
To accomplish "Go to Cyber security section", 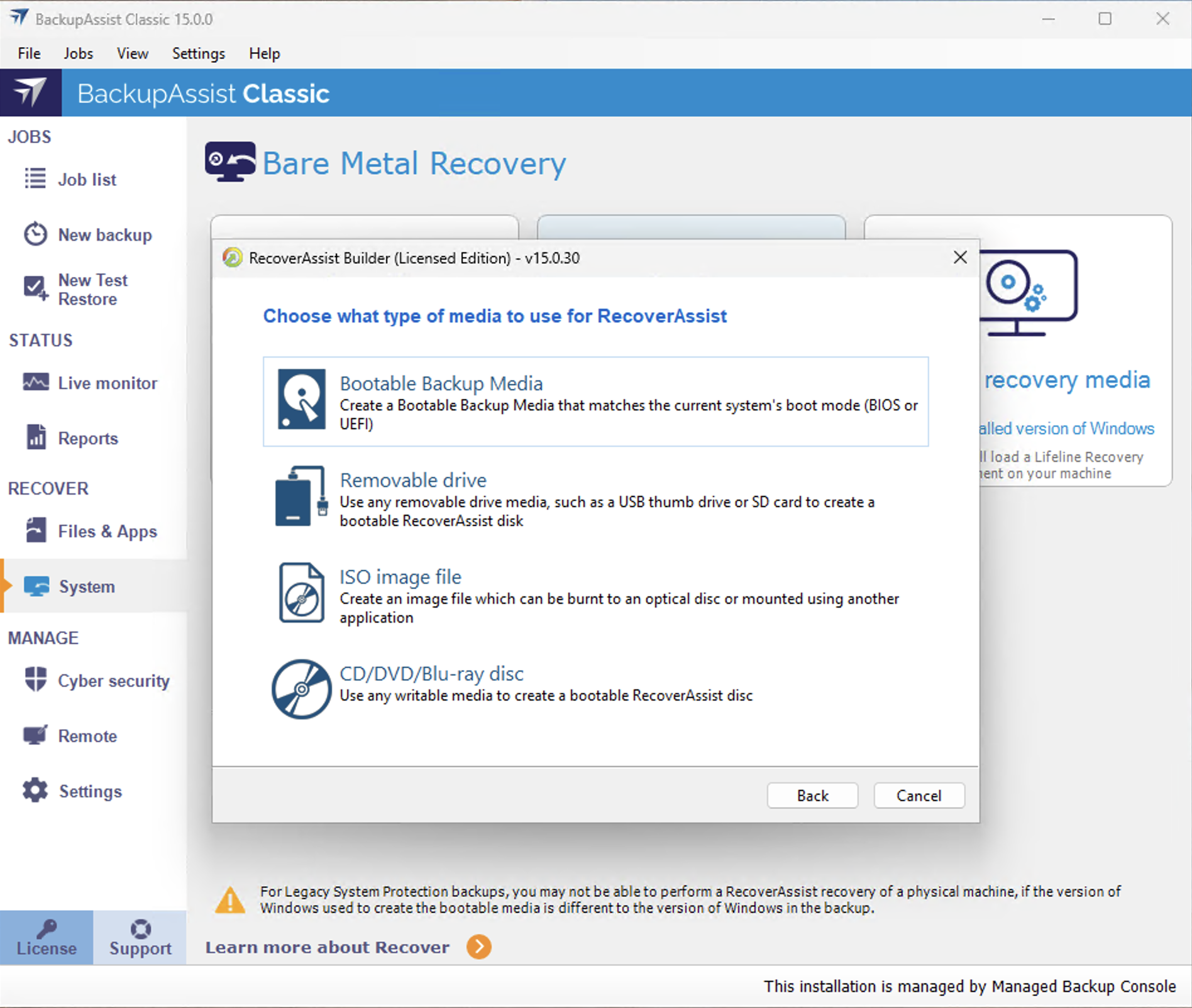I will [113, 681].
